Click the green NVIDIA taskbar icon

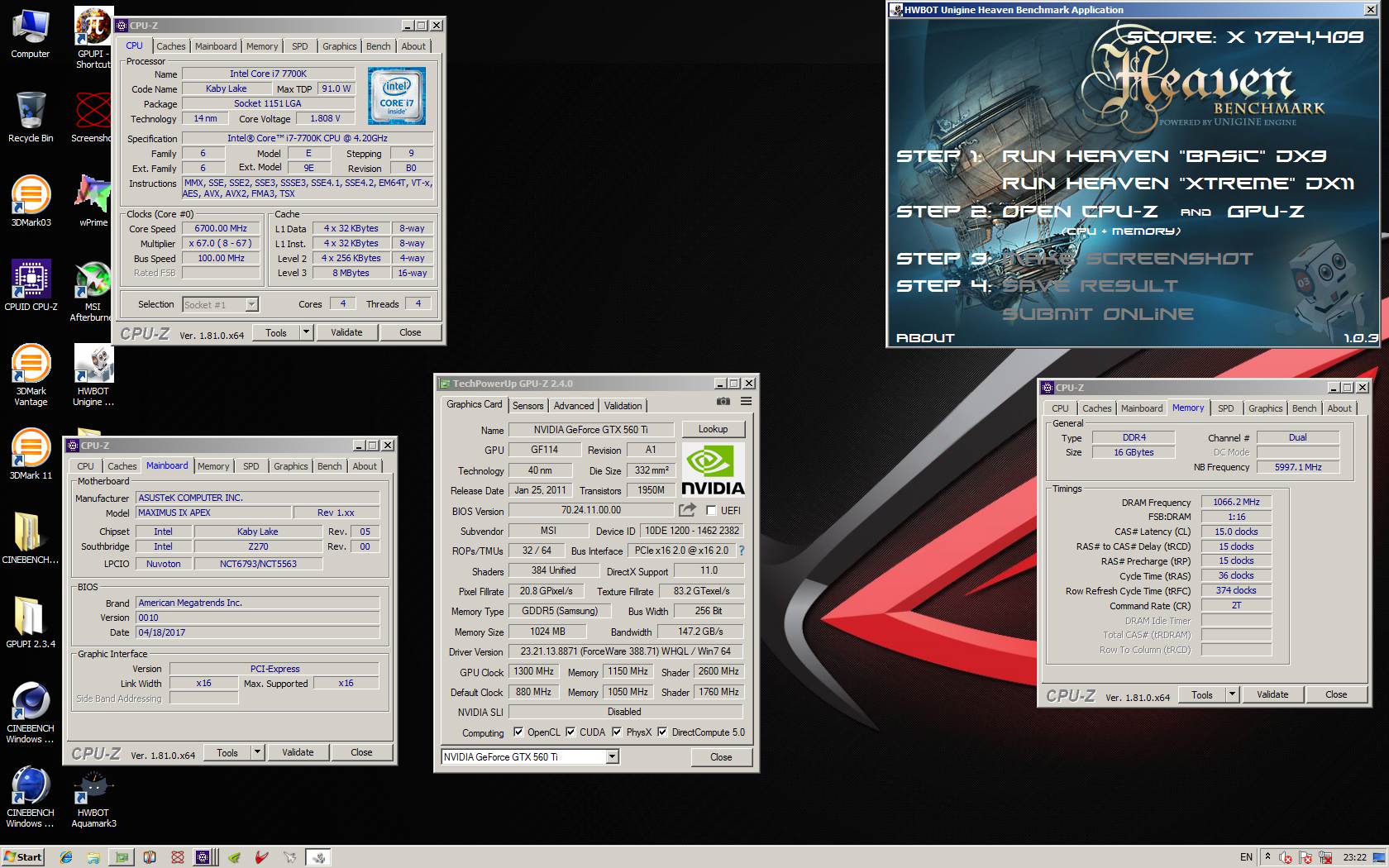pos(234,857)
